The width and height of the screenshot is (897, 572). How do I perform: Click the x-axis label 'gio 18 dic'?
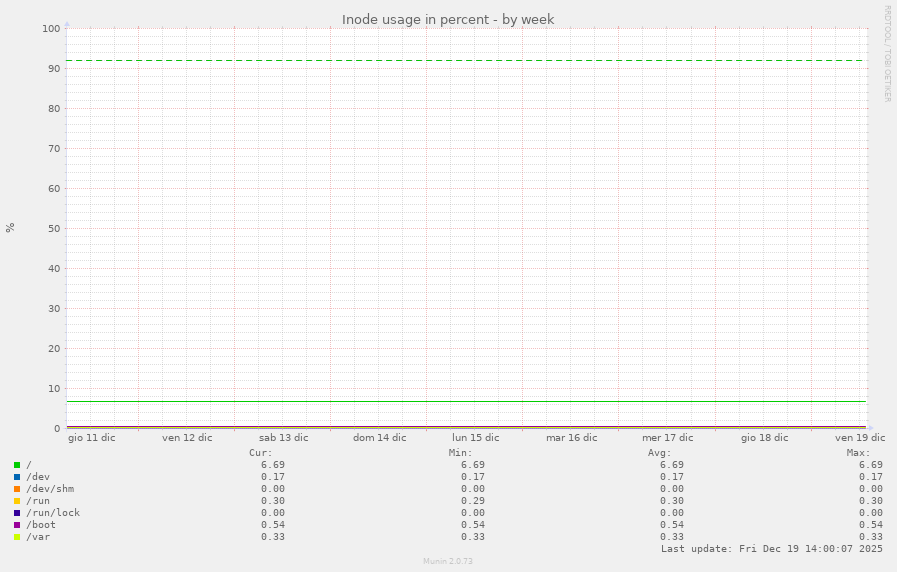(764, 438)
